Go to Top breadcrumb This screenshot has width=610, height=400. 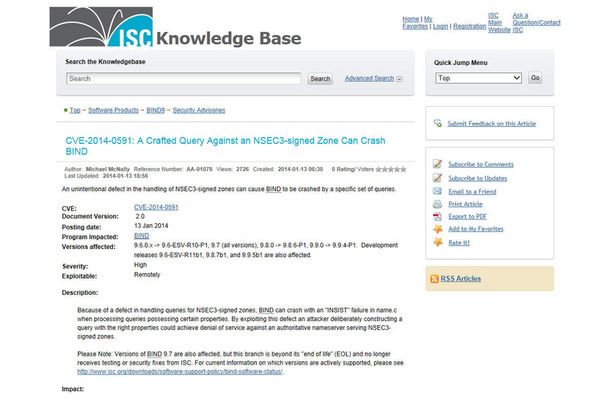pos(75,110)
